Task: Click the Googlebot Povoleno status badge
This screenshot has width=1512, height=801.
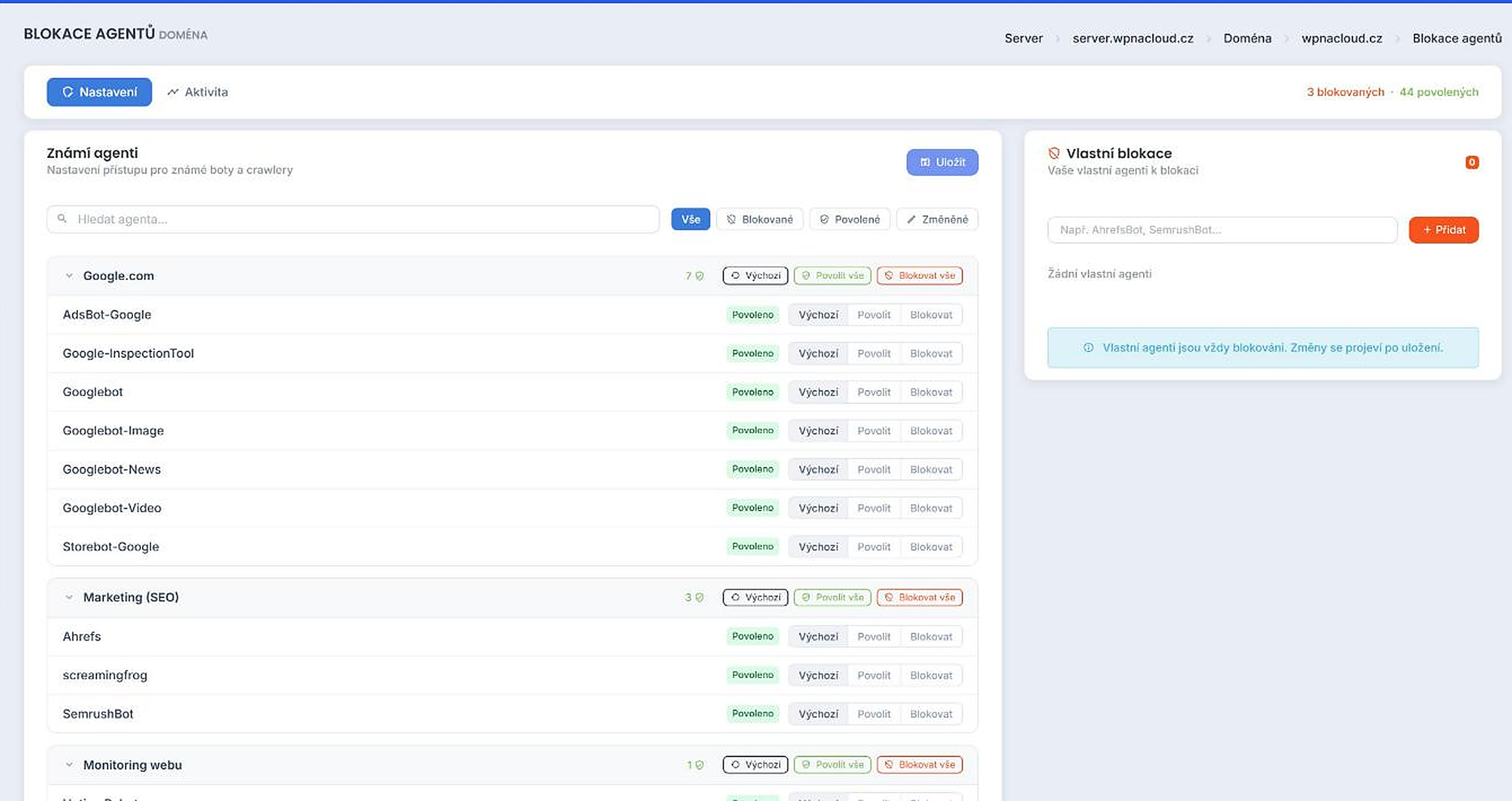Action: 753,392
